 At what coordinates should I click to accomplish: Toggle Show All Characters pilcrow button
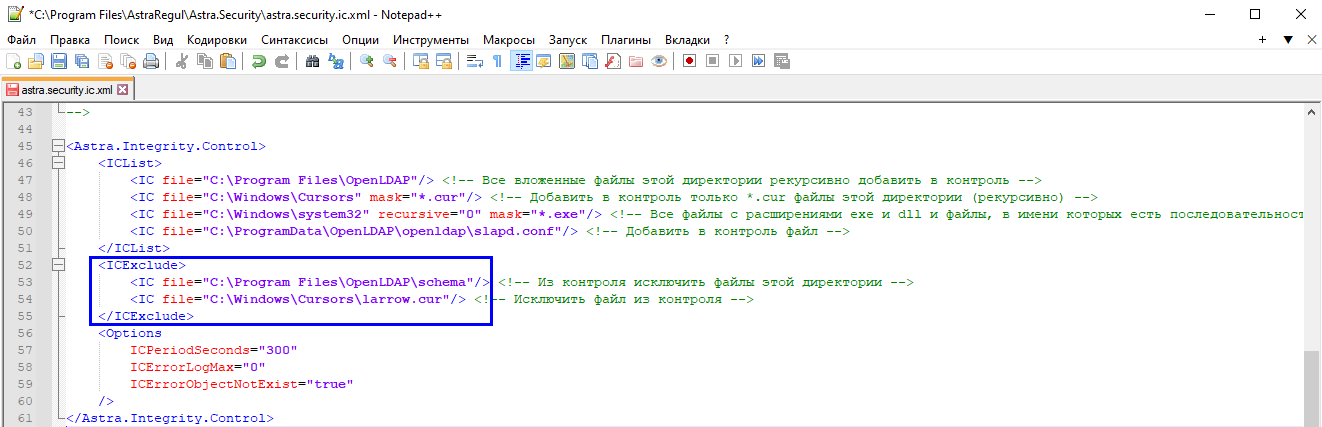coord(497,61)
